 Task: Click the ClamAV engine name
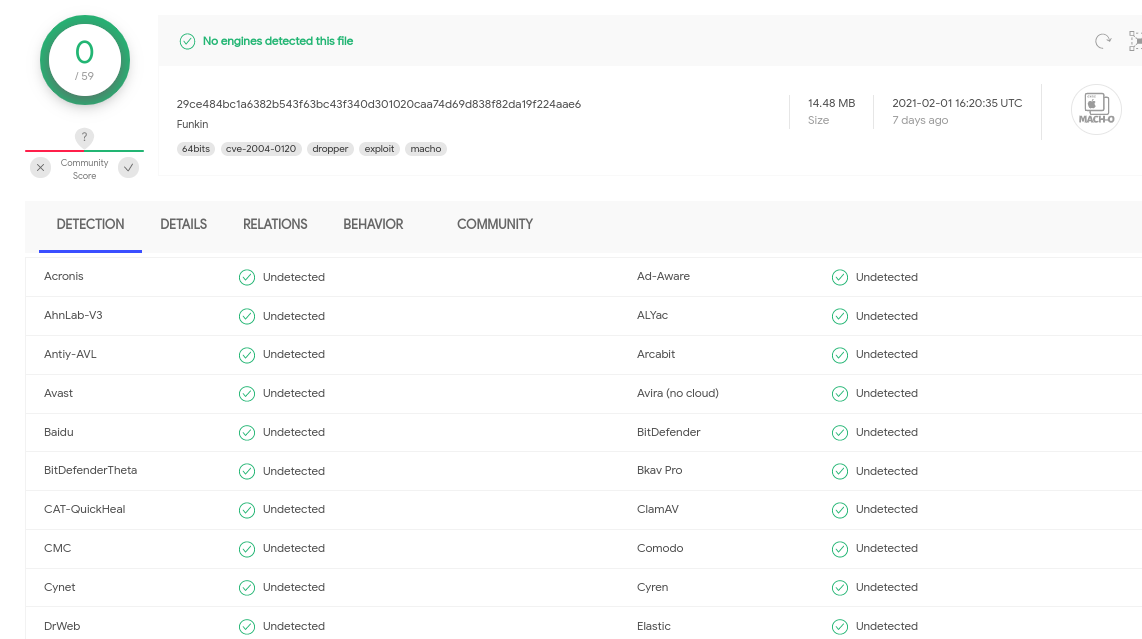coord(658,509)
